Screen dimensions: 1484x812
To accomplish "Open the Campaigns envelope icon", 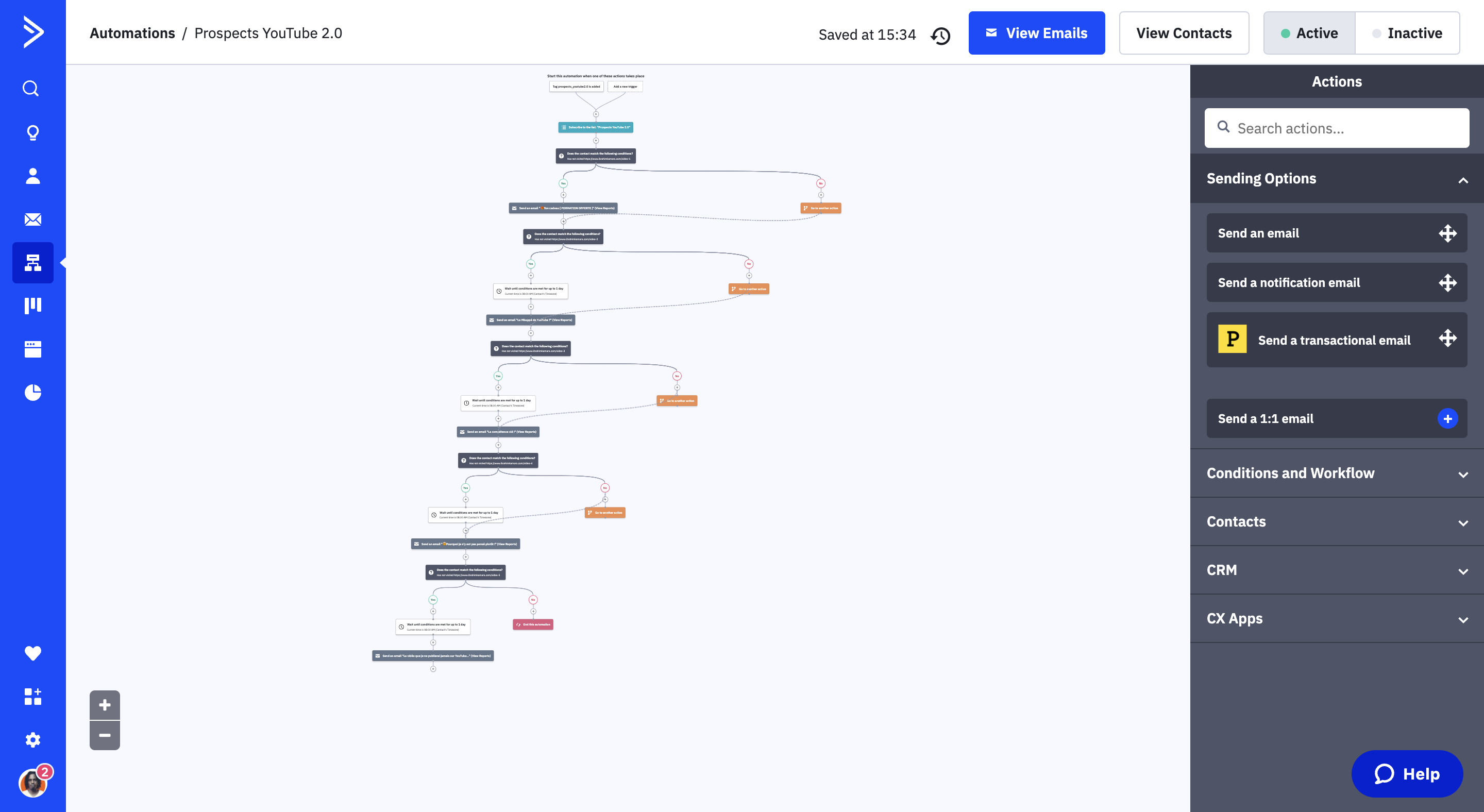I will click(x=33, y=219).
